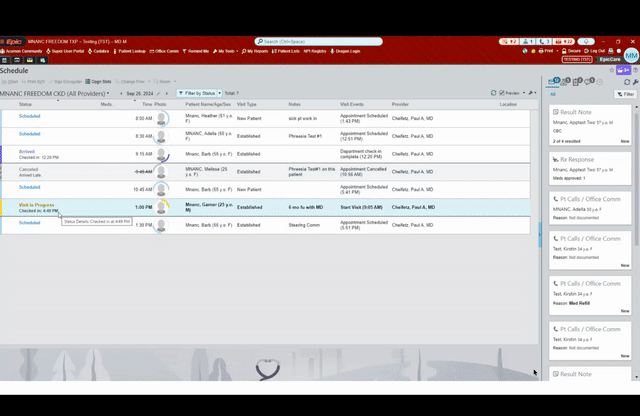
Task: Click the Print button
Action: (x=545, y=51)
